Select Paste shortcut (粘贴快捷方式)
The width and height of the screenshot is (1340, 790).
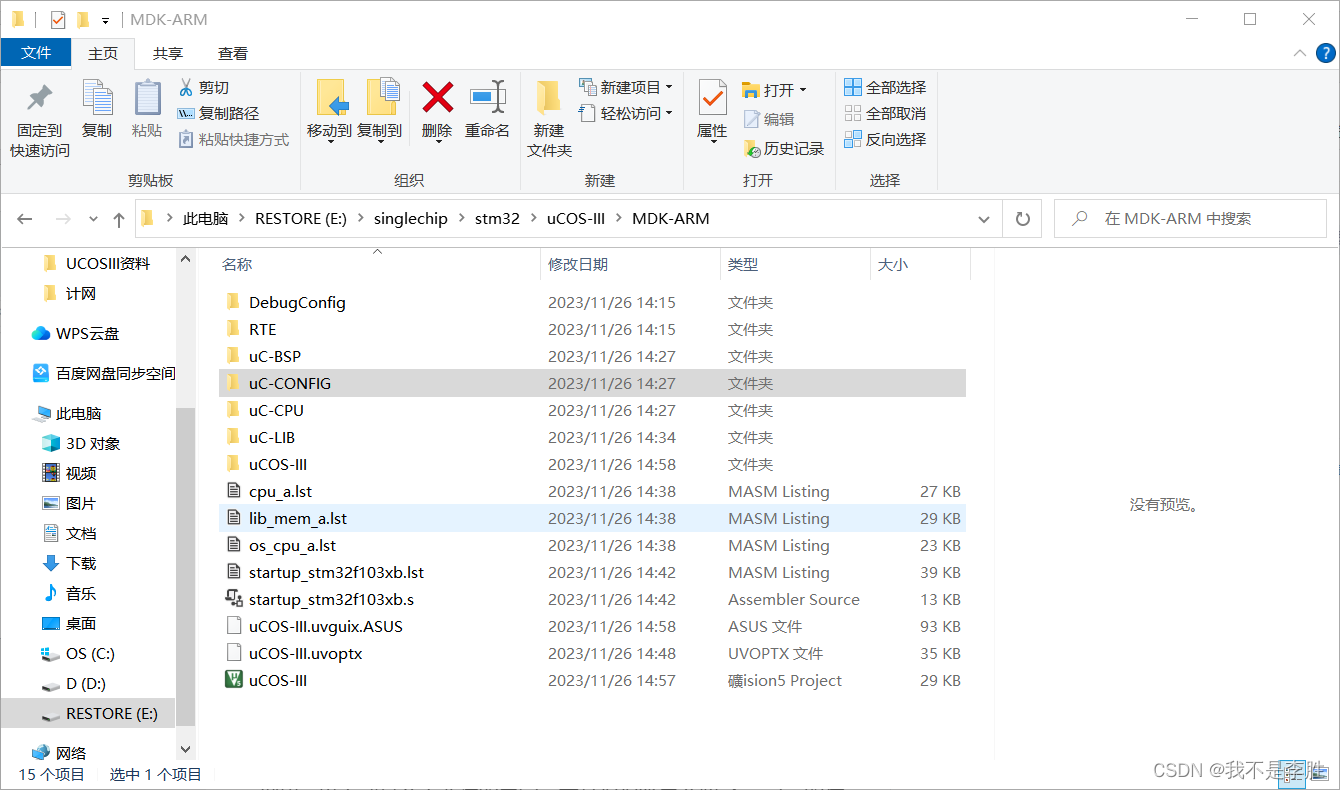point(233,140)
